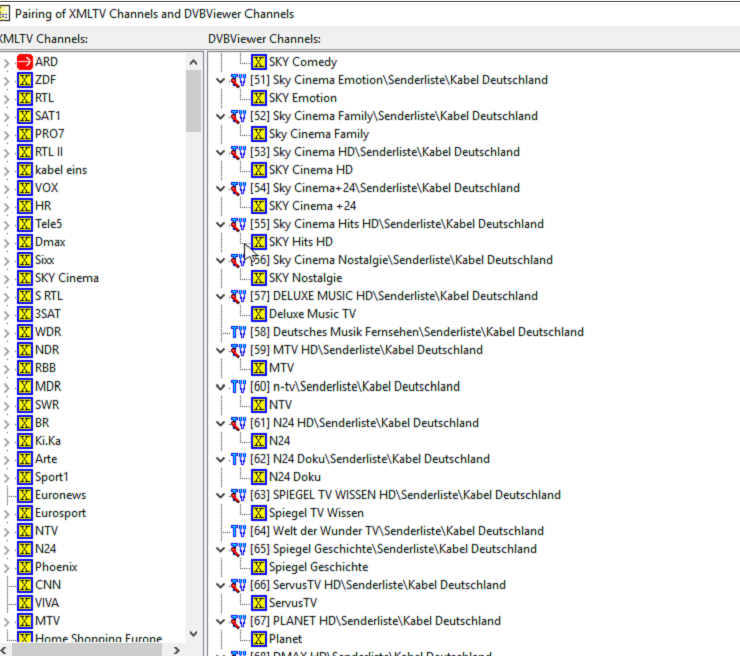This screenshot has height=656, width=740.
Task: Select the Ki.Ka channel entry
Action: (48, 441)
